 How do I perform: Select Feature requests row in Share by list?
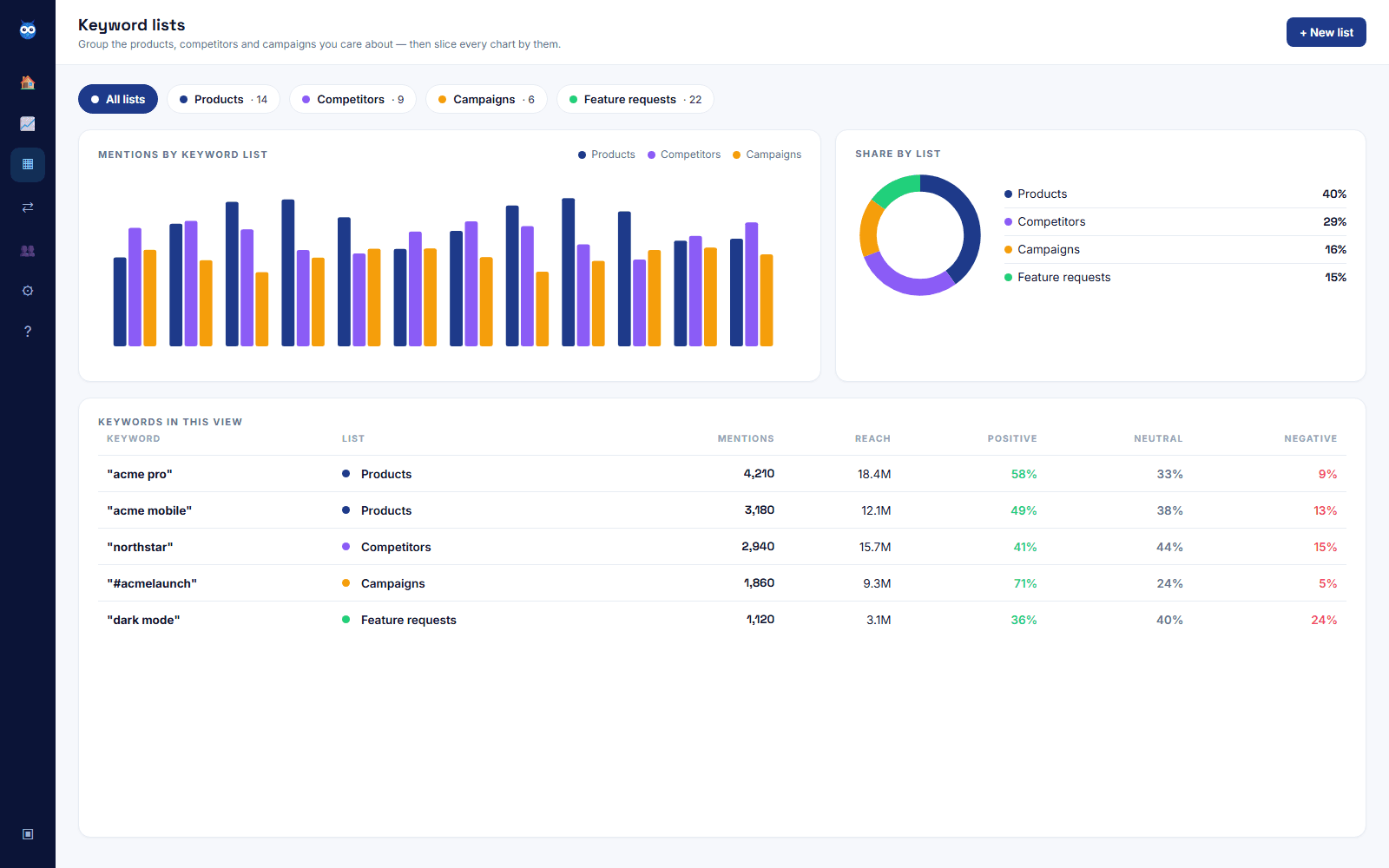click(x=1175, y=277)
